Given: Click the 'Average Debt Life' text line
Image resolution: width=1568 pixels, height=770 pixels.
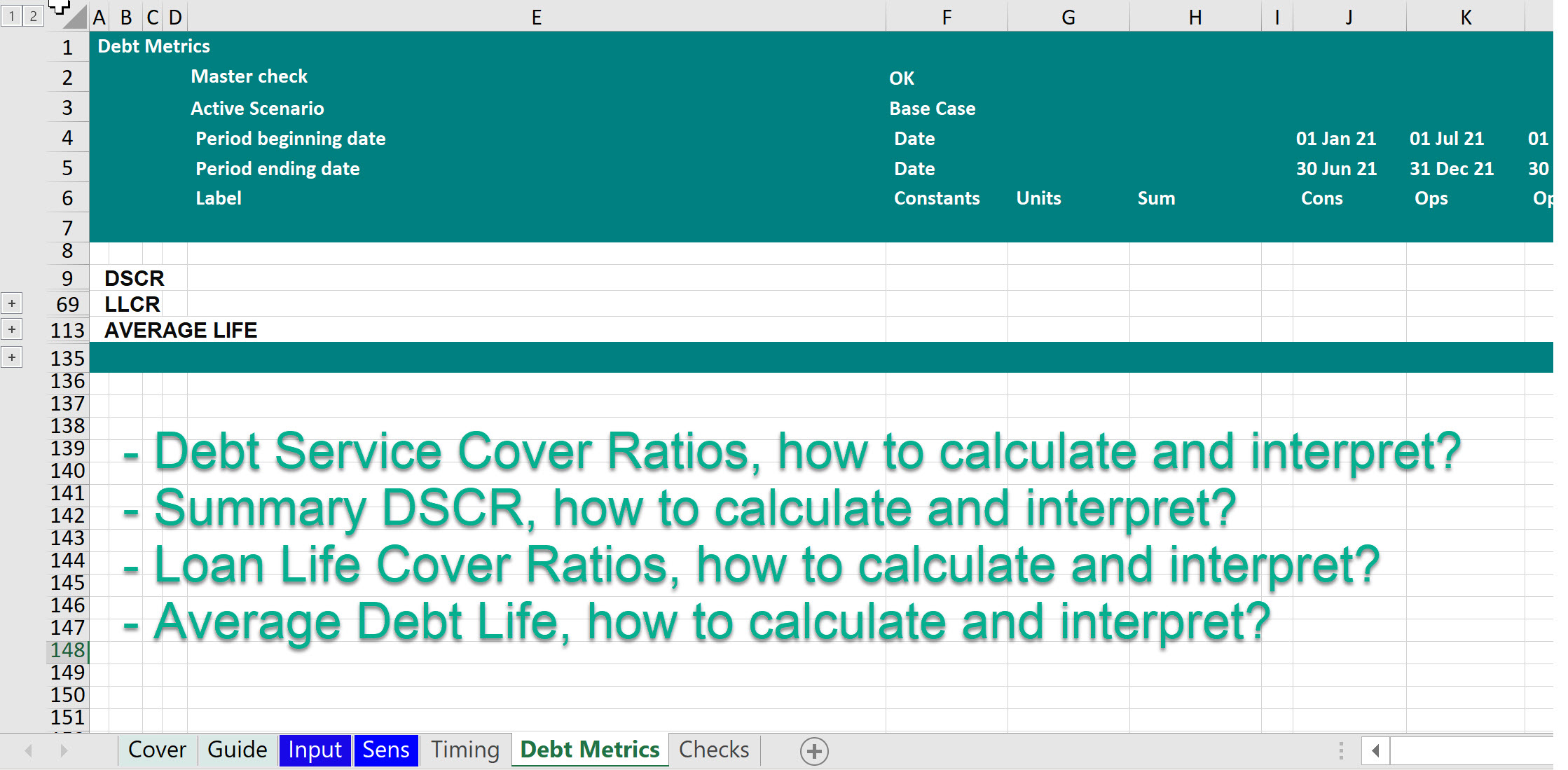Looking at the screenshot, I should (x=696, y=622).
